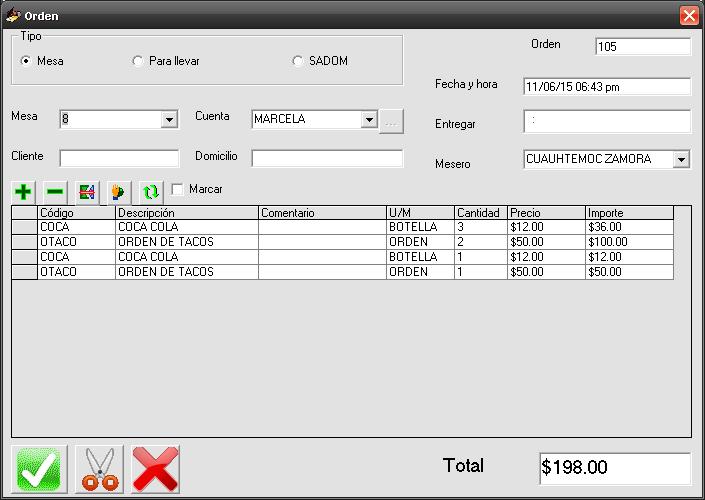The width and height of the screenshot is (705, 500).
Task: Confirm order with the green checkmark button
Action: [38, 468]
